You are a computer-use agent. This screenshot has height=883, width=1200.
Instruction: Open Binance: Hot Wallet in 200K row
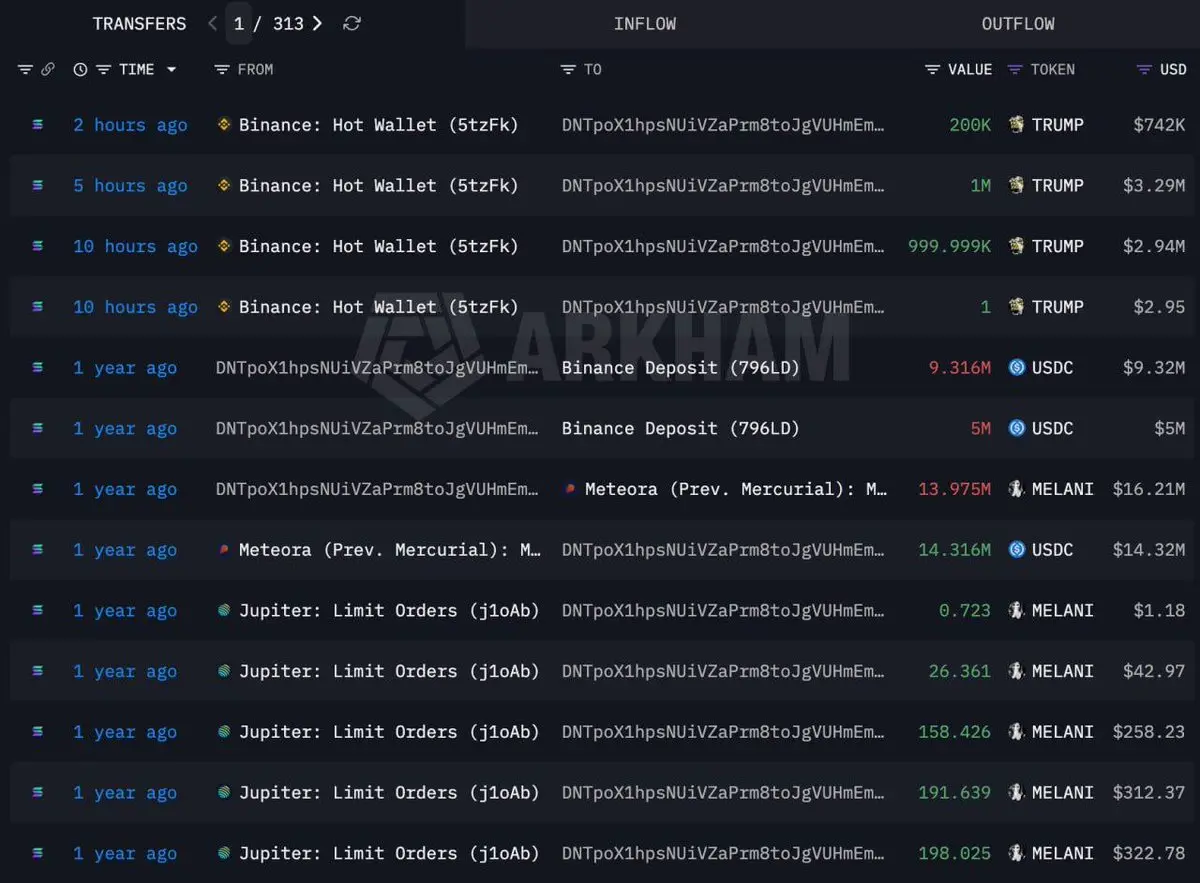coord(379,125)
